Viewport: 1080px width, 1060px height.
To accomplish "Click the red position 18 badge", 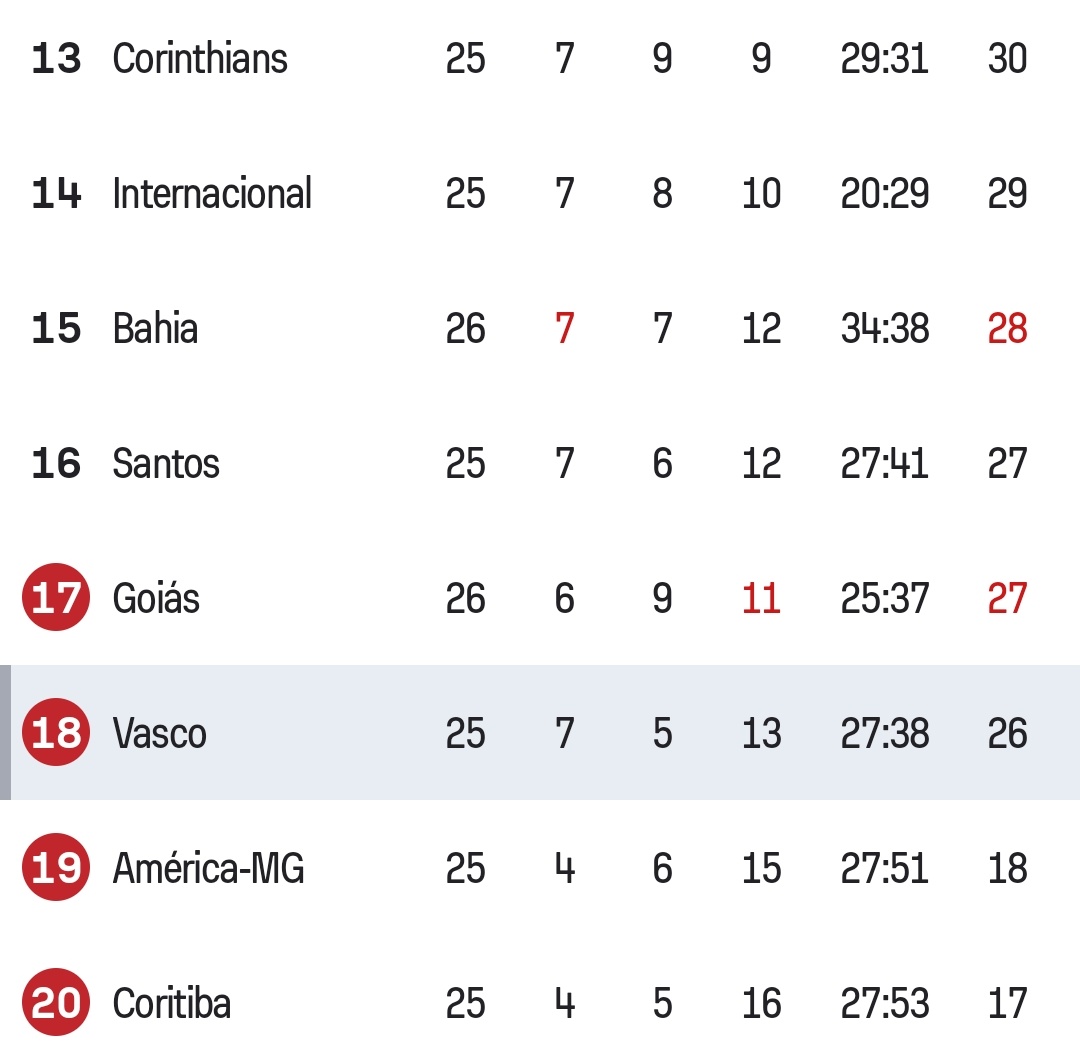I will (56, 733).
